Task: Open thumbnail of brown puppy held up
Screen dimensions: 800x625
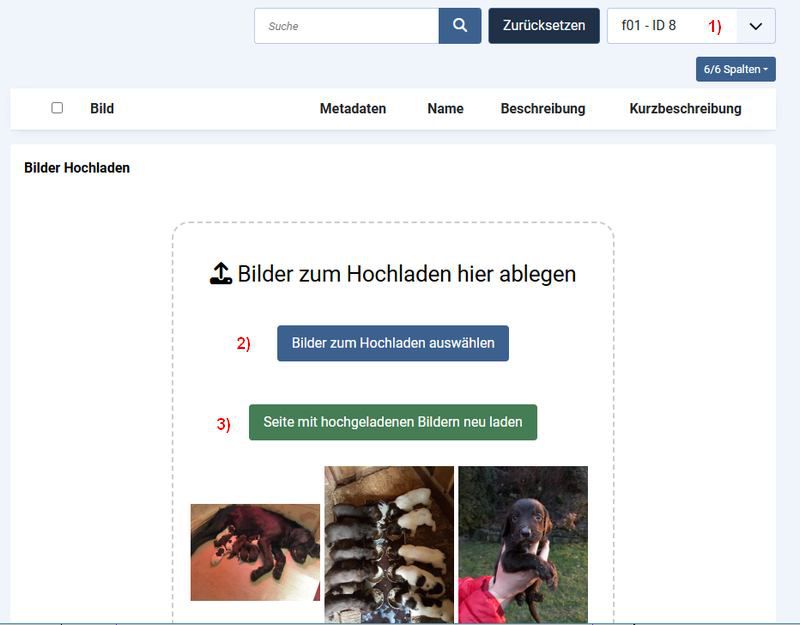Action: pos(523,545)
